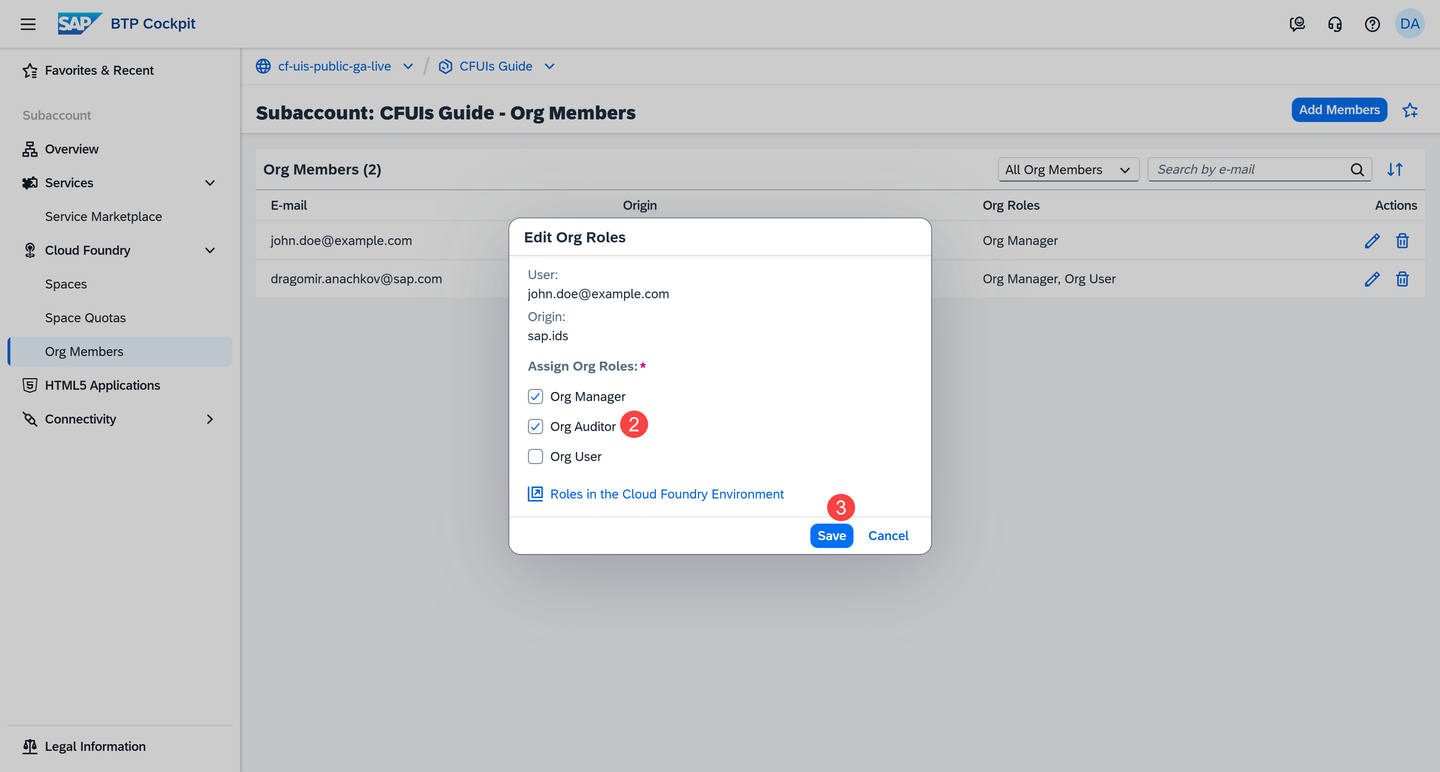The height and width of the screenshot is (772, 1440).
Task: Open the support headset icon
Action: coord(1335,24)
